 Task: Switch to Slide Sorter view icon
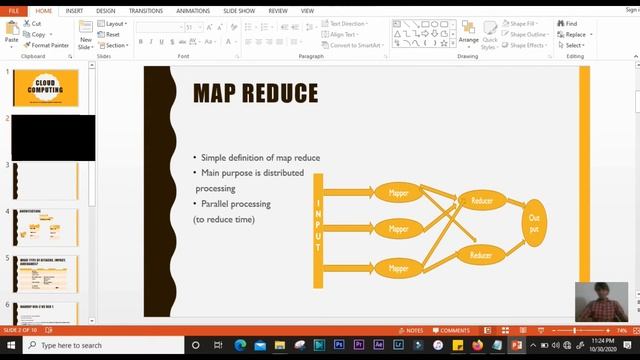tap(505, 331)
